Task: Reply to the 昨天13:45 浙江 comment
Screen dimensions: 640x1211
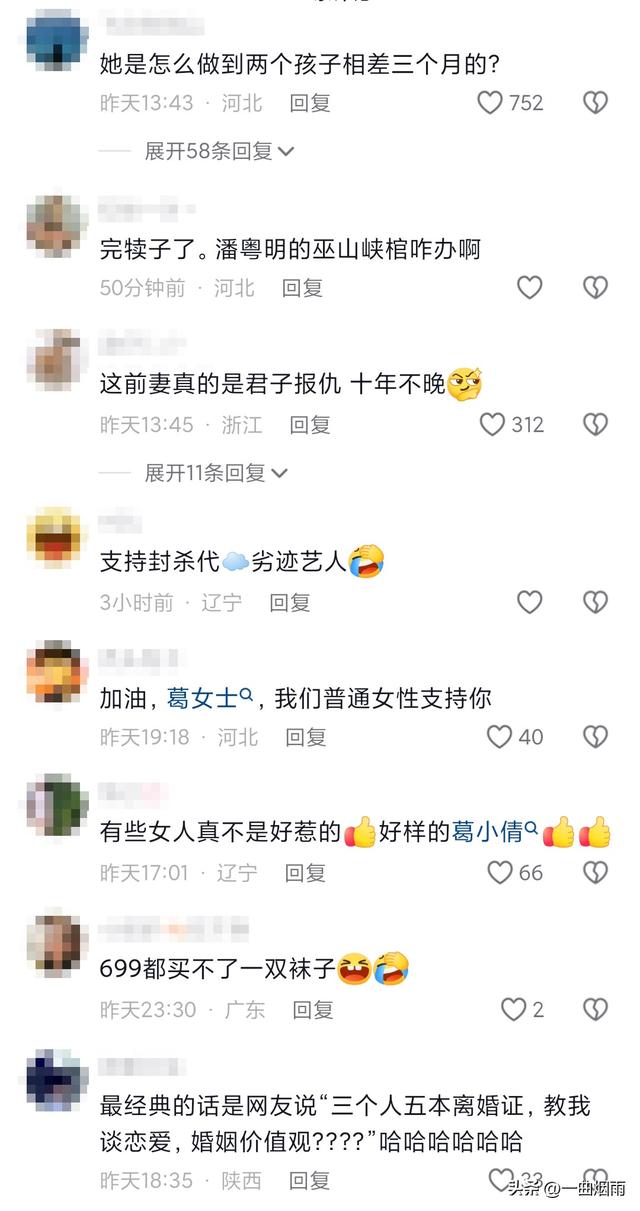Action: click(x=310, y=424)
